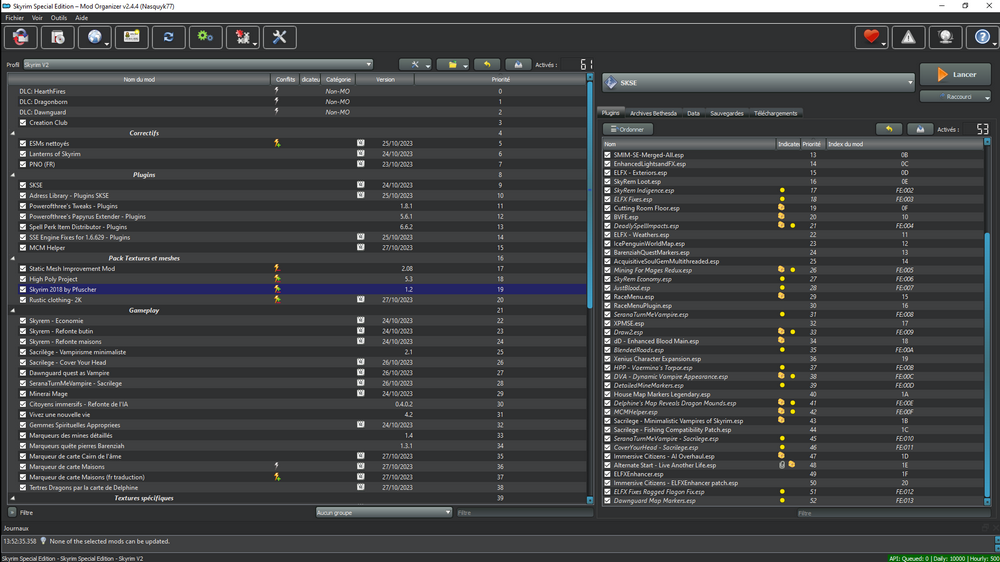The height and width of the screenshot is (562, 1000).
Task: Collapse the Textures spécifiques separator
Action: tap(13, 498)
